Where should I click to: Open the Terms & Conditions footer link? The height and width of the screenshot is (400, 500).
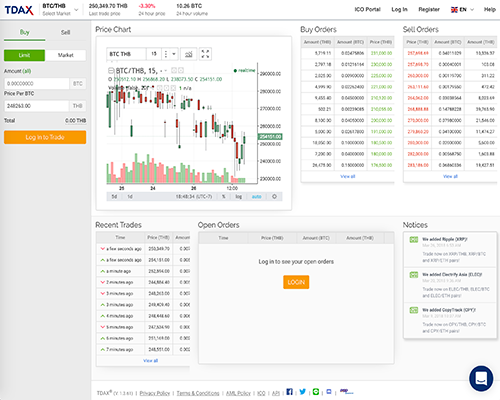click(x=198, y=393)
